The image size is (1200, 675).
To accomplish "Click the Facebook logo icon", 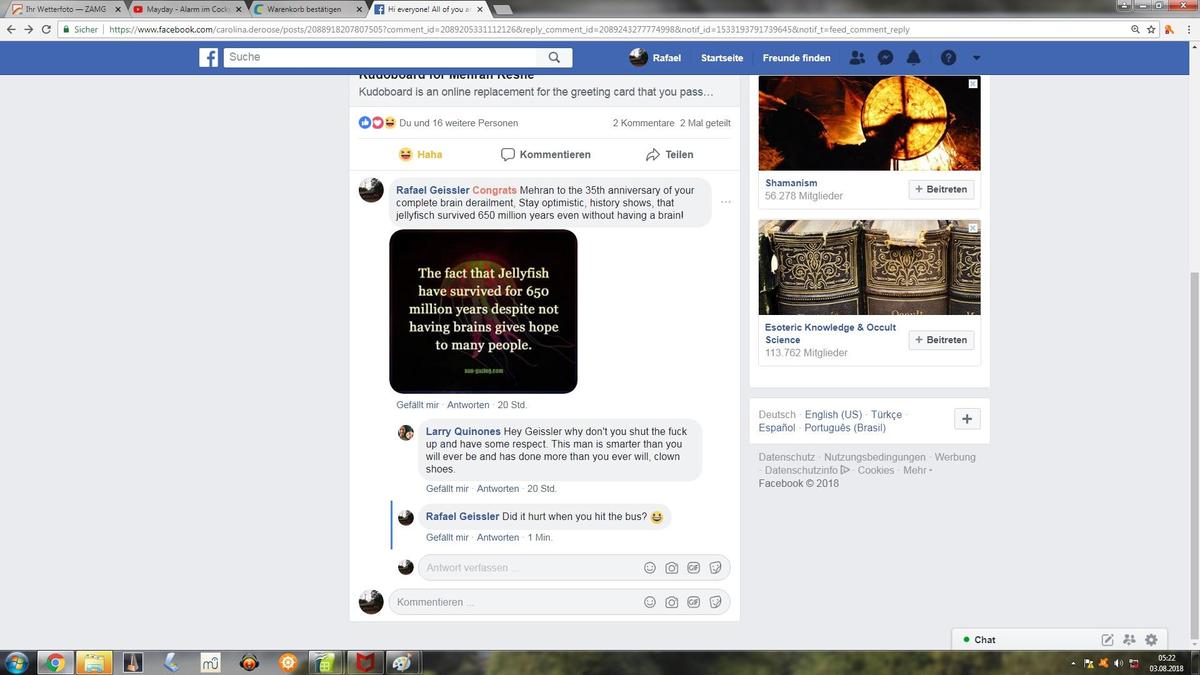I will [208, 58].
